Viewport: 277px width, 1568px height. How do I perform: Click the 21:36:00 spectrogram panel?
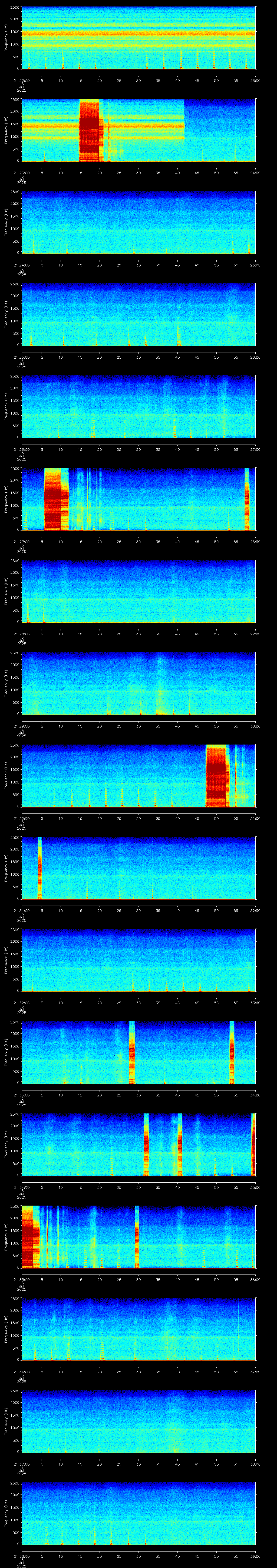click(x=138, y=1329)
